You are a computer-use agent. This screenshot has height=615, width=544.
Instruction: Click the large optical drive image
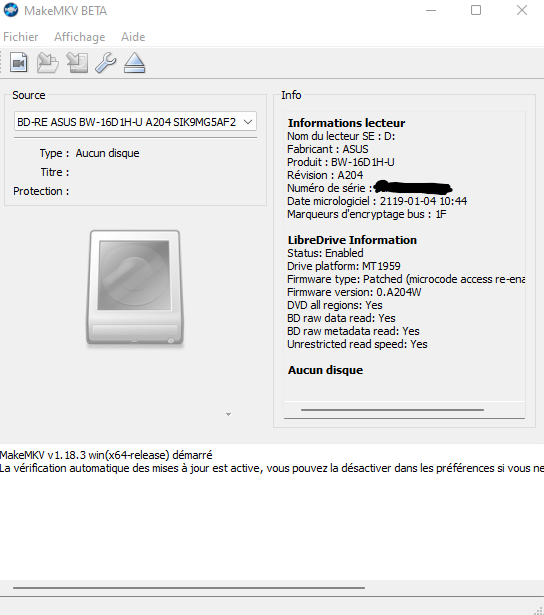[135, 288]
